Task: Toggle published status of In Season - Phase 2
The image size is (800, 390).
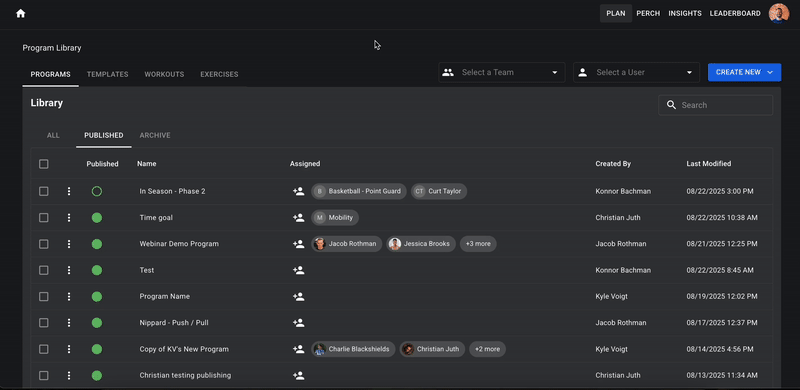Action: point(97,191)
